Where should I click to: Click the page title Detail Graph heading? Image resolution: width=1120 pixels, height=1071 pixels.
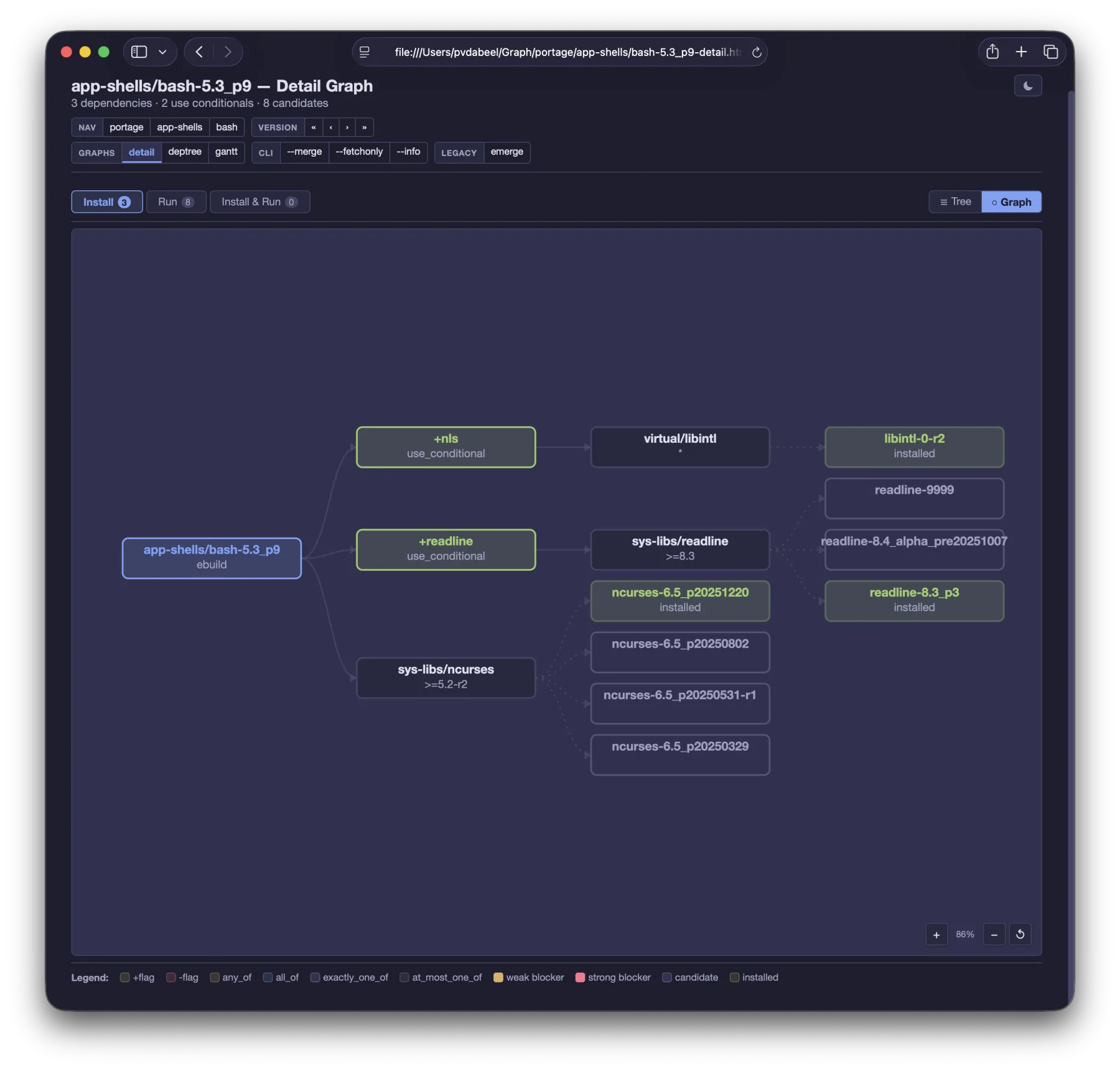point(222,86)
